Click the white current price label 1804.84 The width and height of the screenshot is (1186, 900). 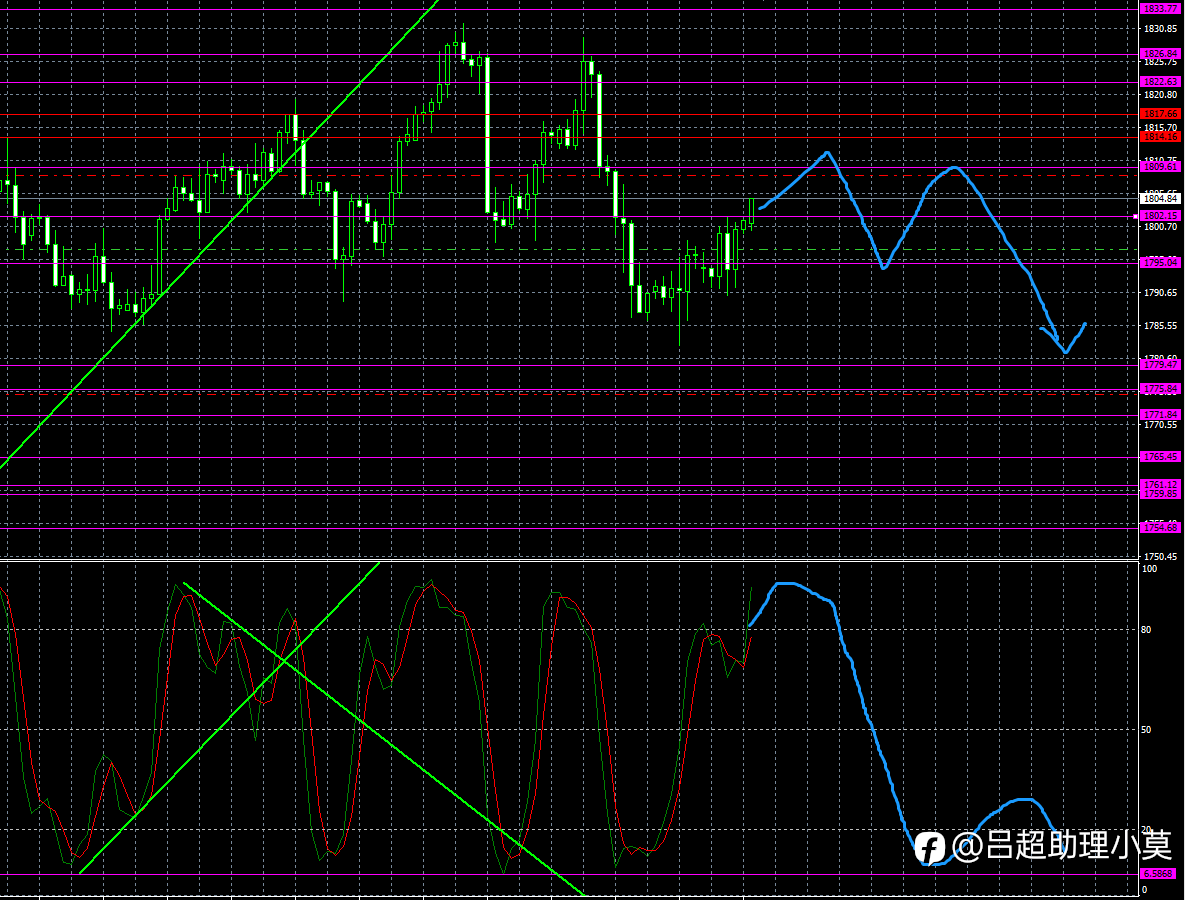click(1160, 198)
